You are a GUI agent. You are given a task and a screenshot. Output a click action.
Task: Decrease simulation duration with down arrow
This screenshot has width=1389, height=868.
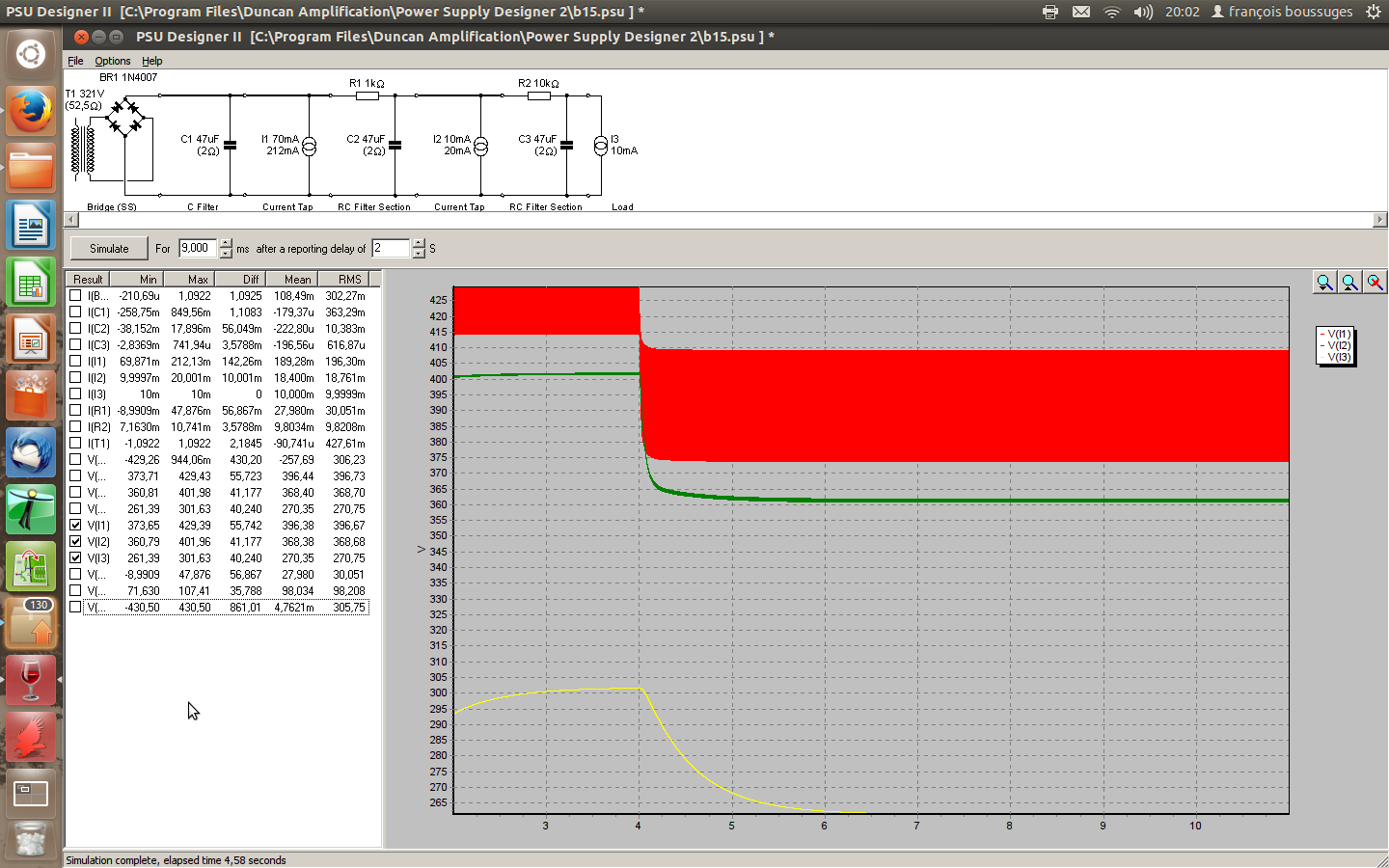click(x=226, y=254)
